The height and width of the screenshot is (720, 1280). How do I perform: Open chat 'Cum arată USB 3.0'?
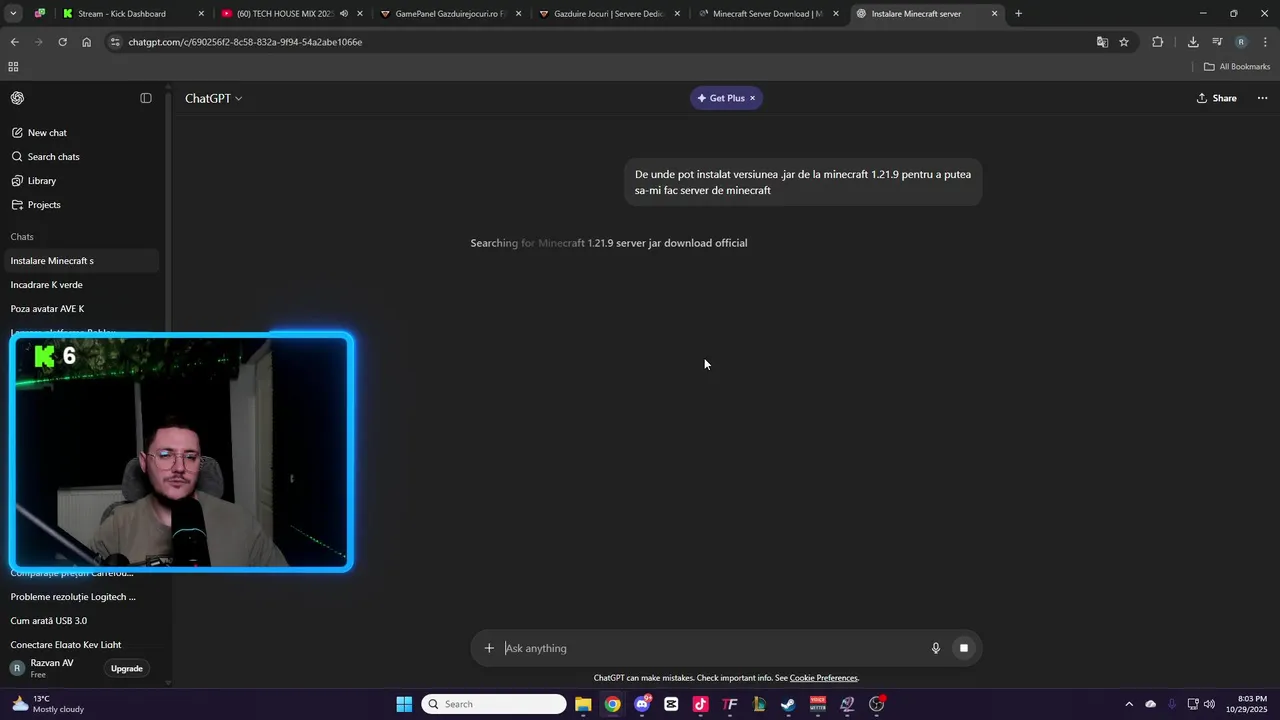(x=80, y=621)
